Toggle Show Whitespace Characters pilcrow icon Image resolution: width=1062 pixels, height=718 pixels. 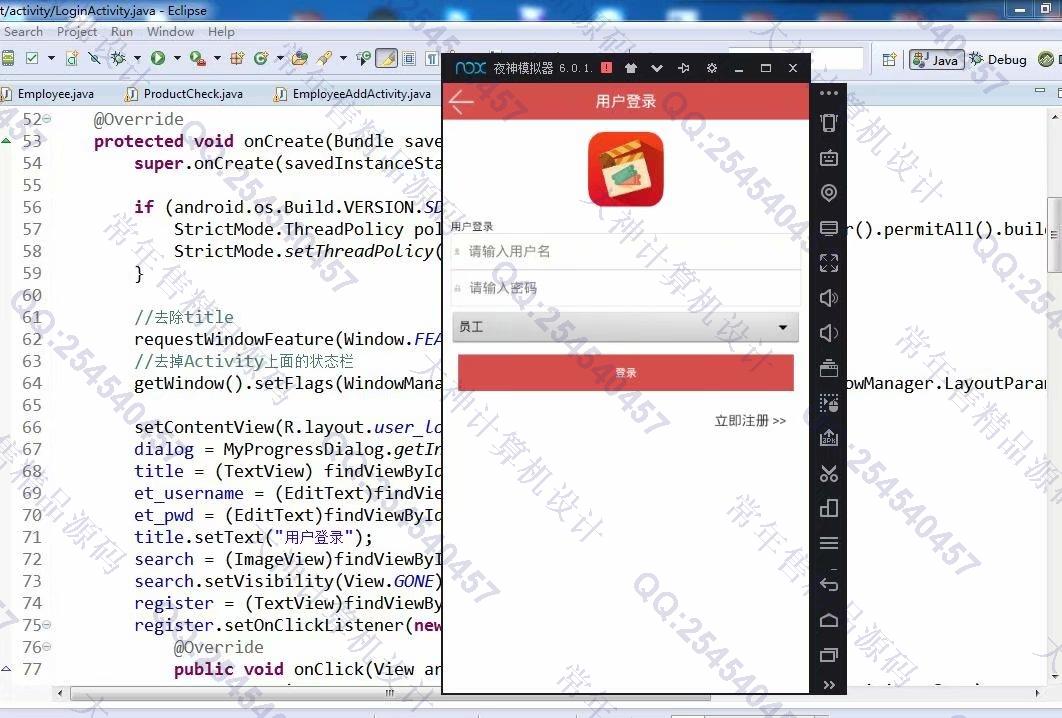(432, 58)
